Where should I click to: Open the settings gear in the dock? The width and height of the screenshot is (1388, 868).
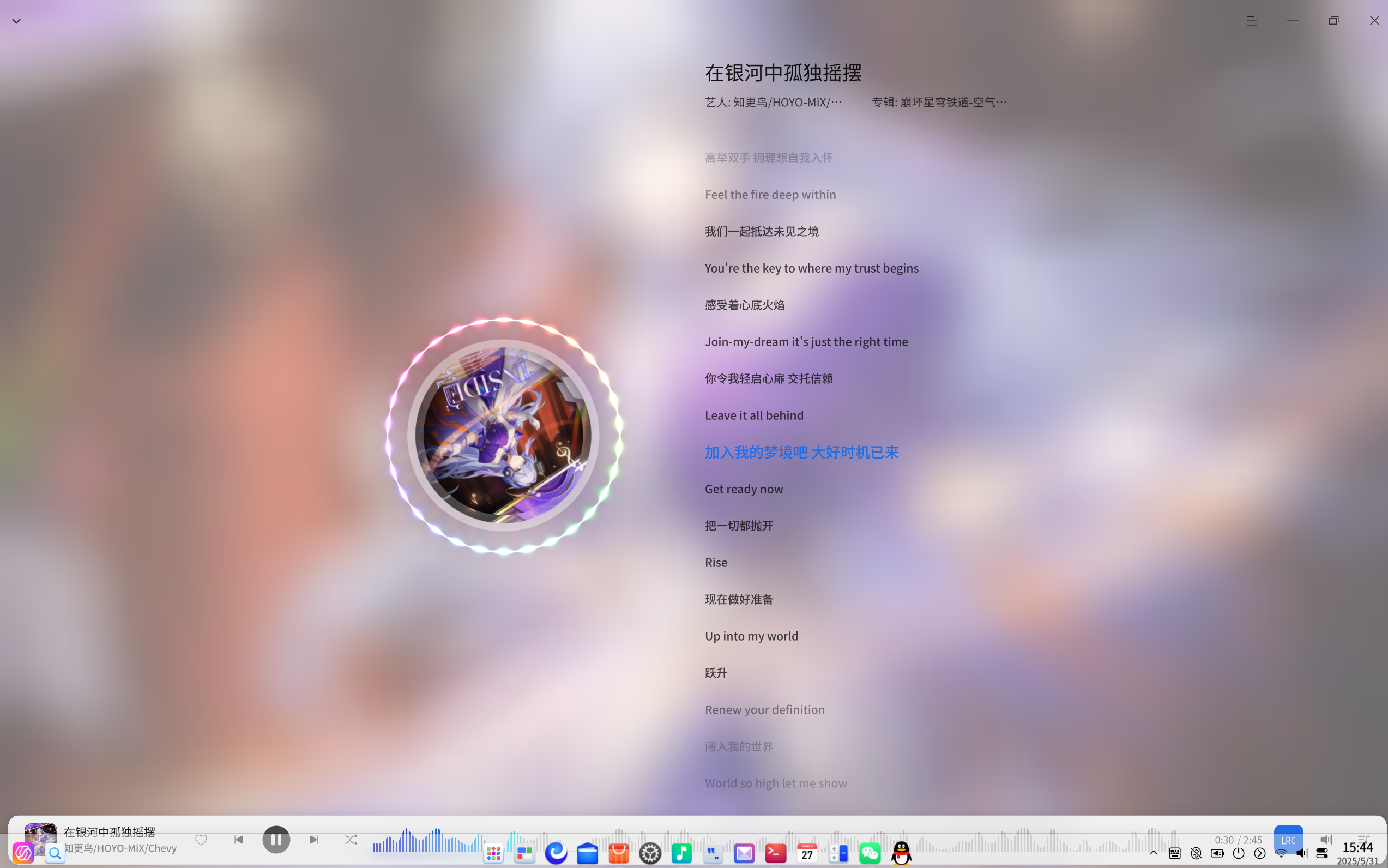(650, 854)
